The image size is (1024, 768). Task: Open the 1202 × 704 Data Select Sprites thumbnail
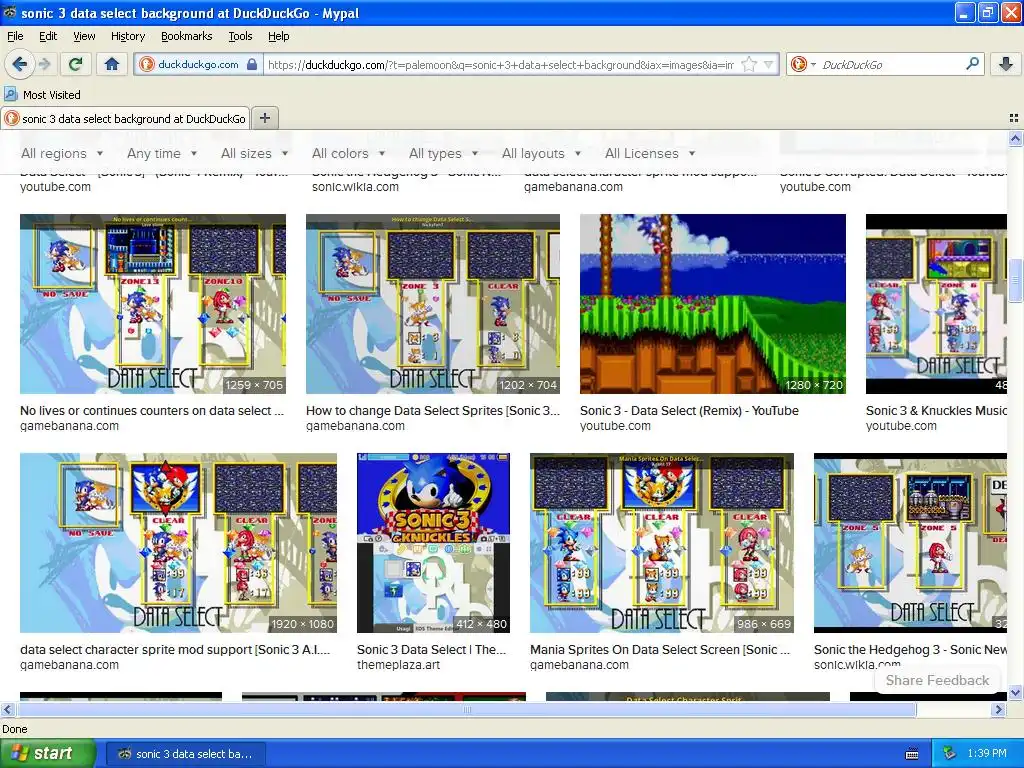click(x=433, y=304)
